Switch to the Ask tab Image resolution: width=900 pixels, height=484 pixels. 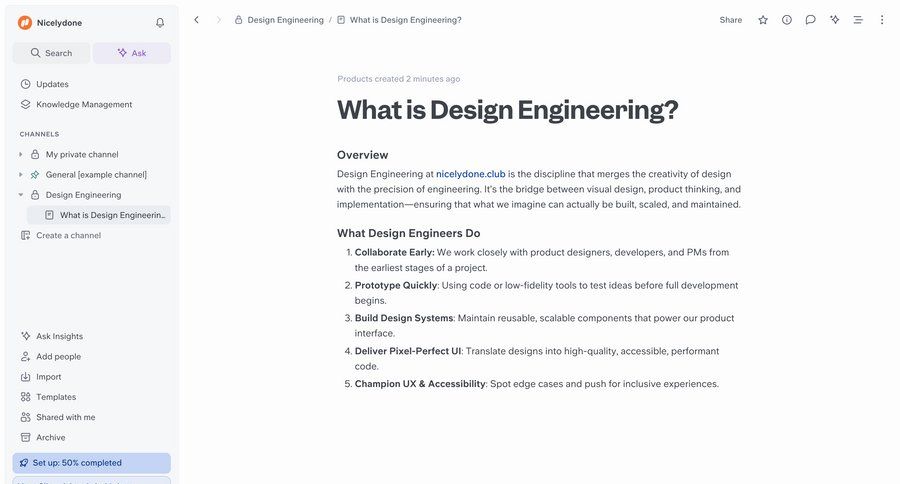[132, 53]
